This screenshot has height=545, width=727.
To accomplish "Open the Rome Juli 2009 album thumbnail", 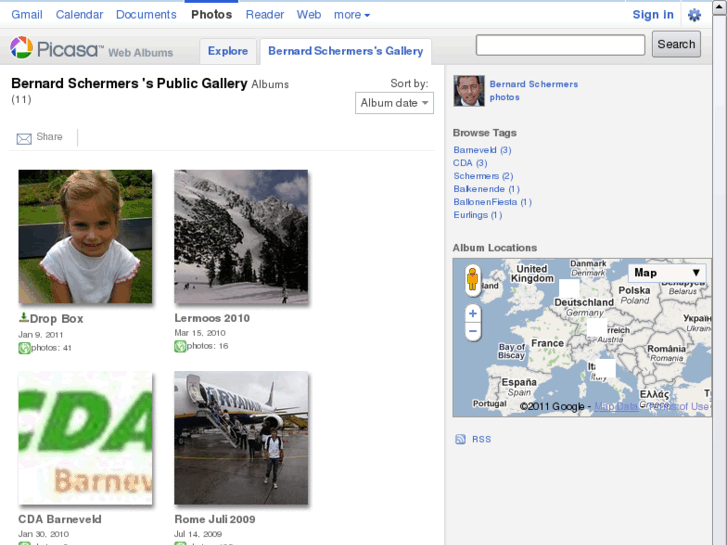I will 241,439.
